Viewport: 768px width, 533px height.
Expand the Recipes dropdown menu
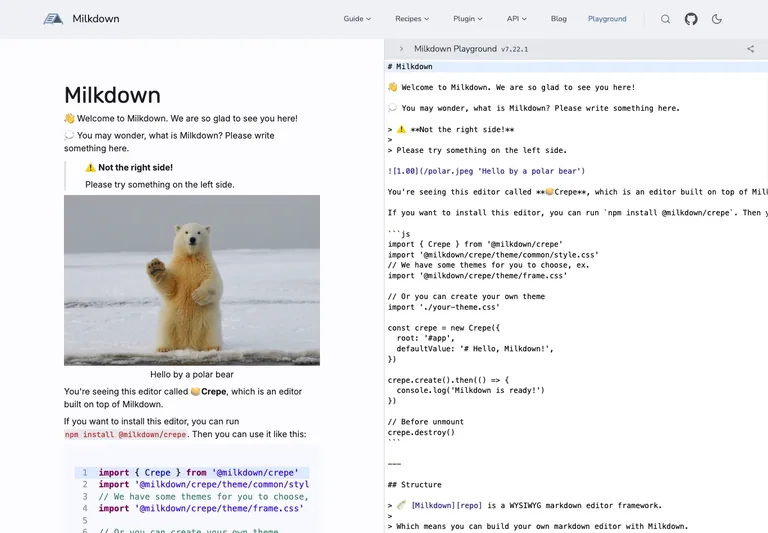pyautogui.click(x=412, y=19)
